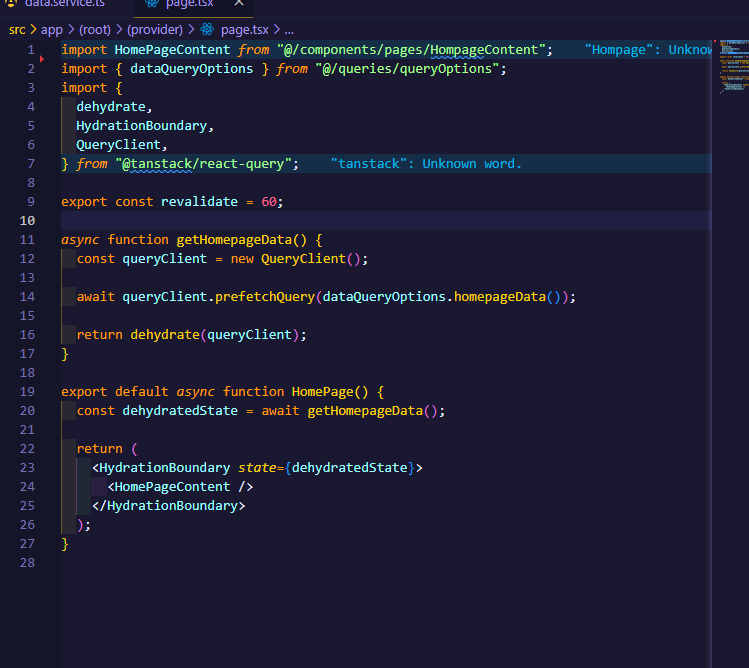Click the "@/queries/queryOptions" import path
The height and width of the screenshot is (668, 749).
pos(407,69)
